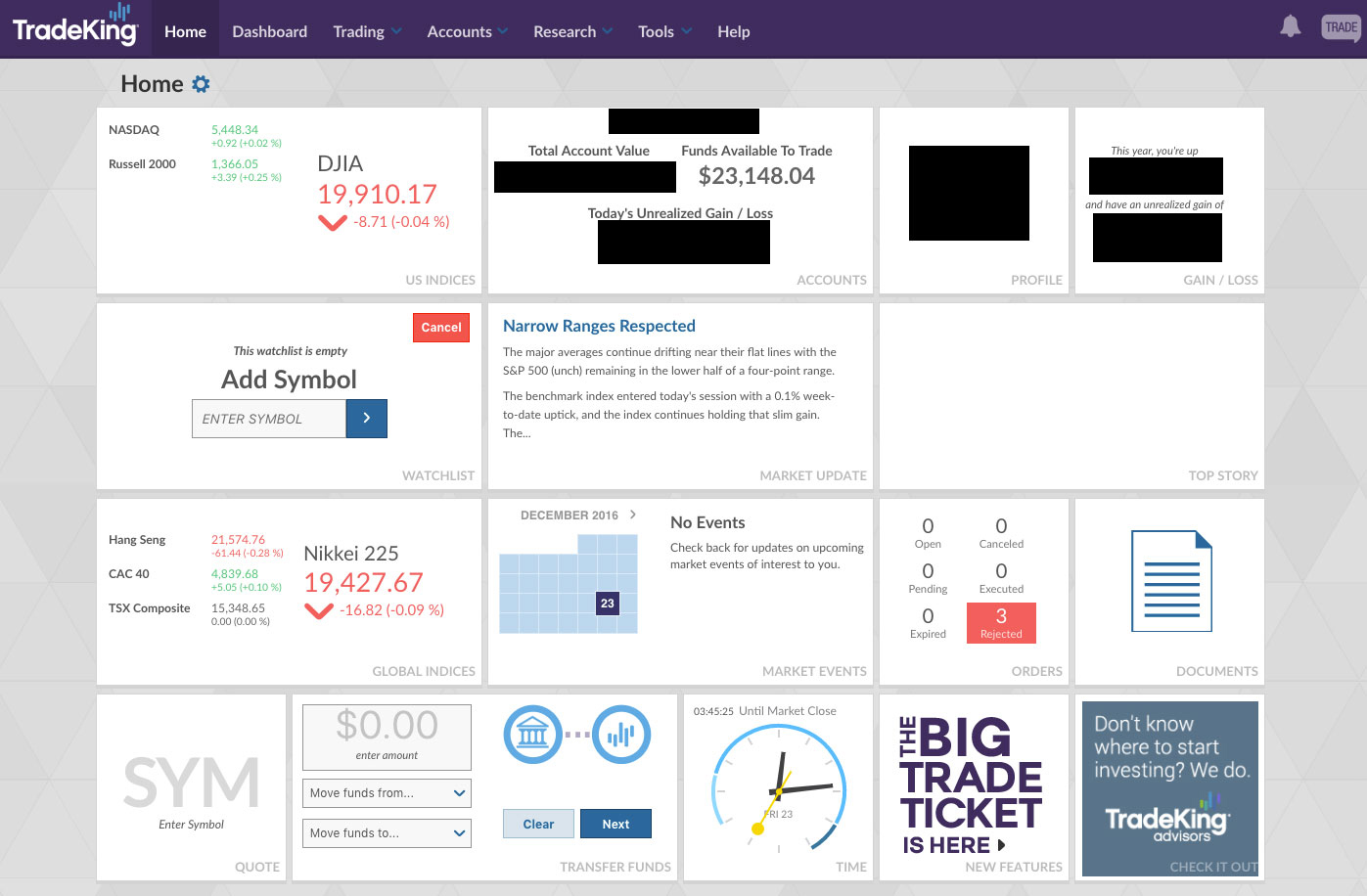Open the notifications bell
1367x896 pixels.
[1291, 26]
